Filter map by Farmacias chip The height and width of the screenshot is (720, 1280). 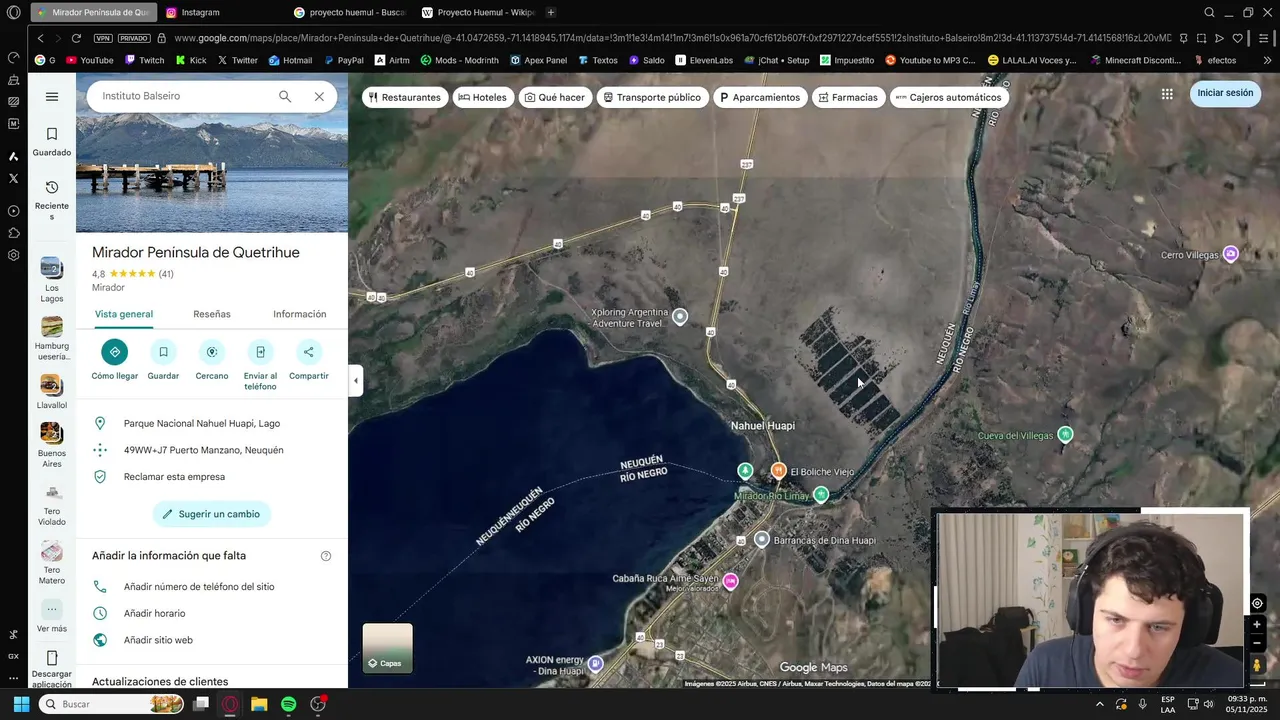848,97
